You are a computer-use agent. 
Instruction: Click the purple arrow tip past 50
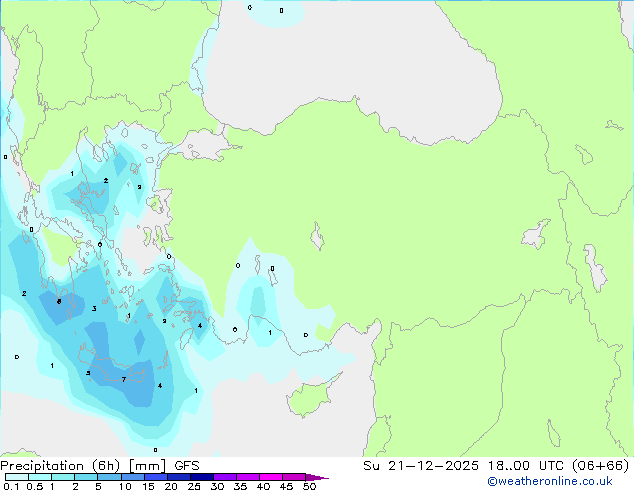317,478
